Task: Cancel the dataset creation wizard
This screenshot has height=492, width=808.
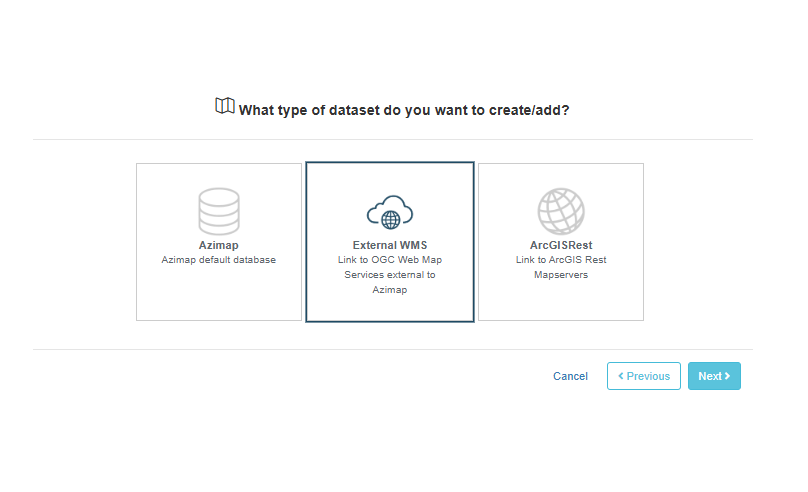Action: [570, 376]
